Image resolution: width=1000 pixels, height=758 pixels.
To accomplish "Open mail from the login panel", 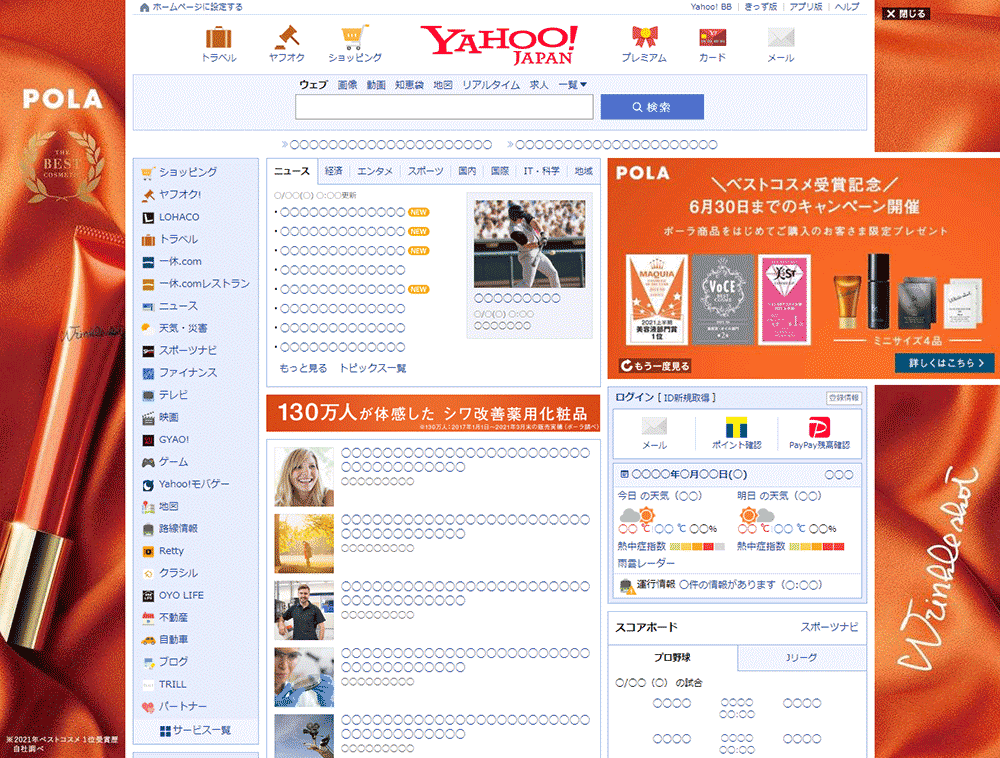I will click(654, 427).
